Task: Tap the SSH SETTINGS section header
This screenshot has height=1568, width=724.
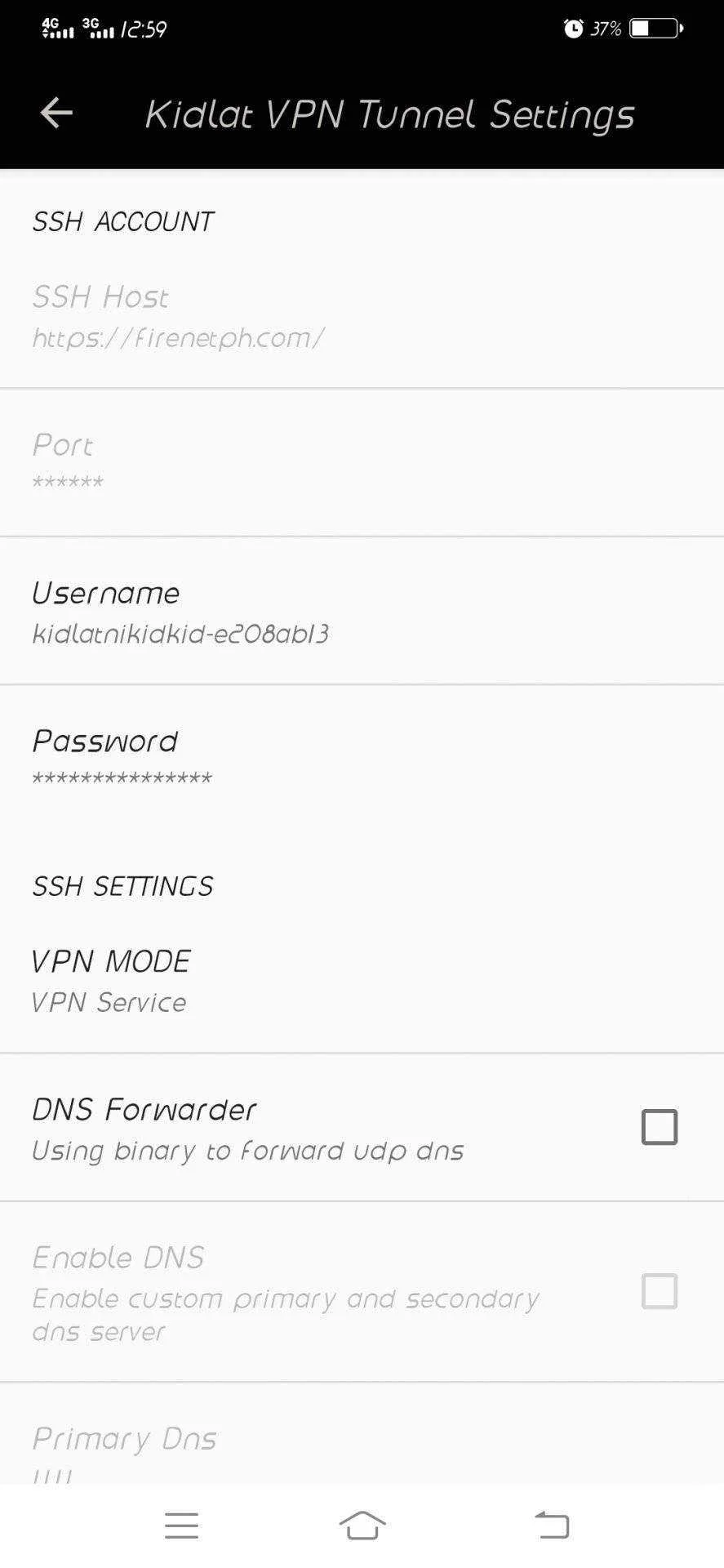Action: pyautogui.click(x=122, y=886)
